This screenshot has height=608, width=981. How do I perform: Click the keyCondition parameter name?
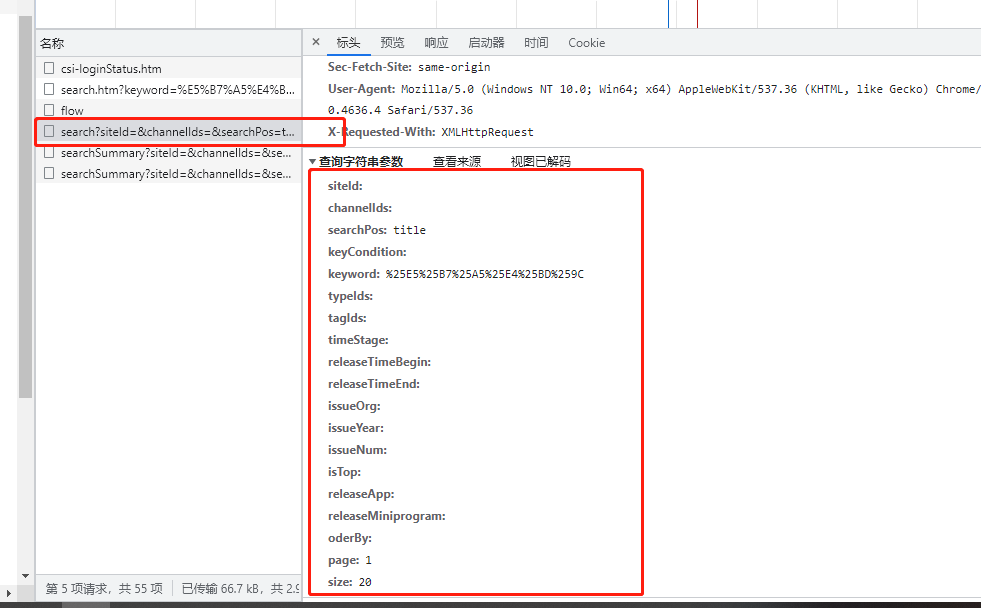click(367, 251)
